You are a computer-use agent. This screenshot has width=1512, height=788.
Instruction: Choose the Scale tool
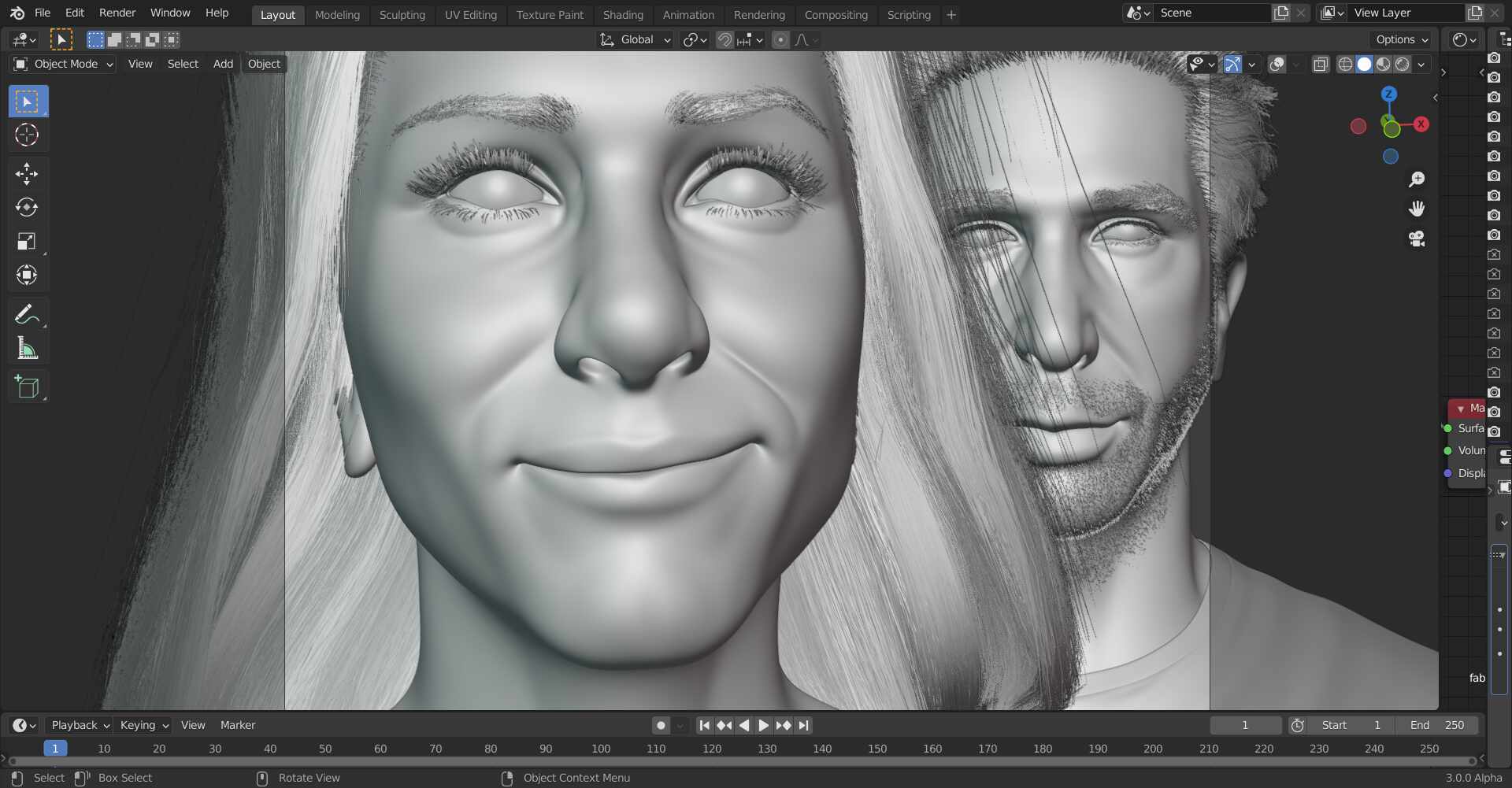(27, 241)
